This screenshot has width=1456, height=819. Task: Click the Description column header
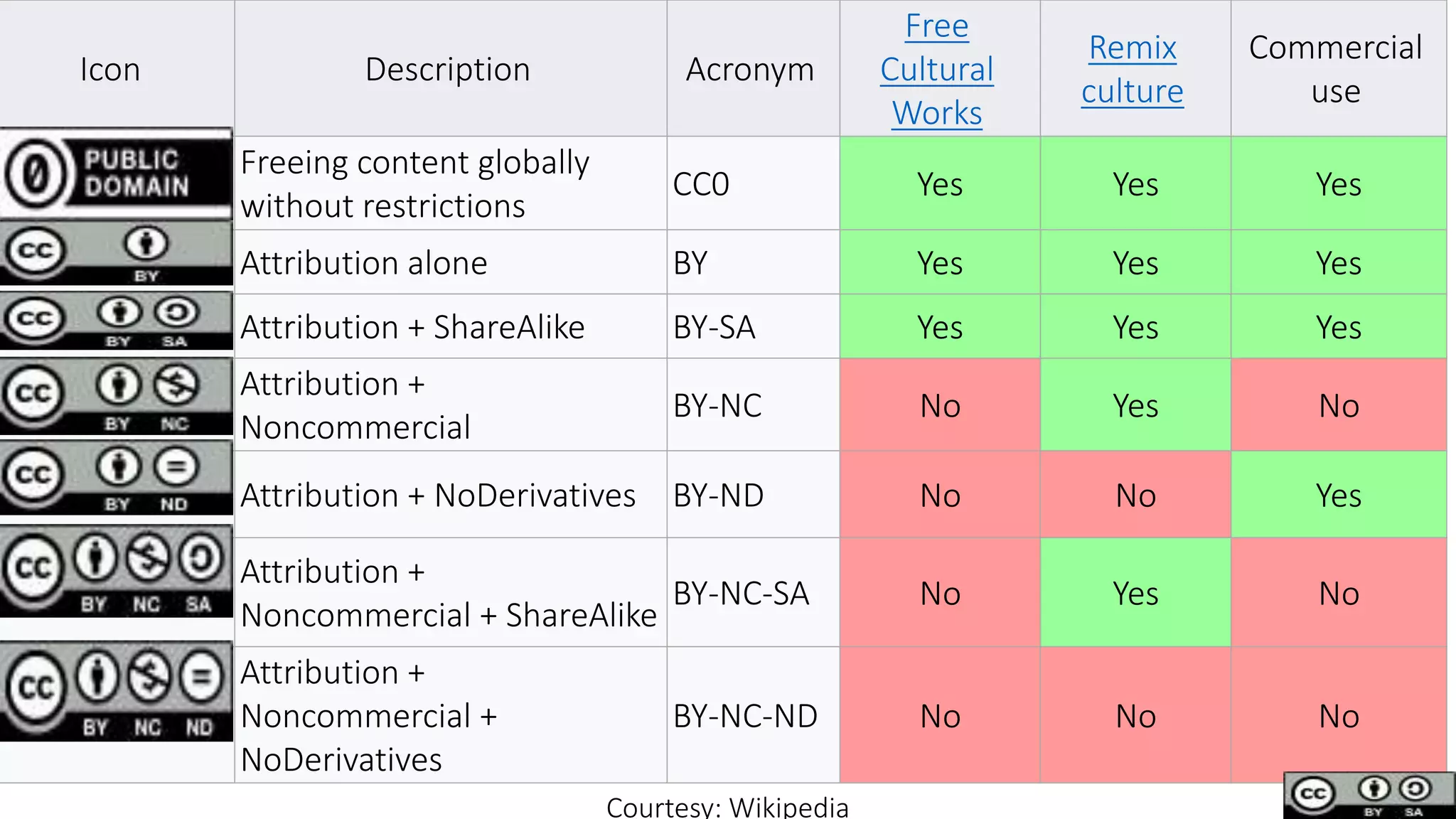(448, 70)
